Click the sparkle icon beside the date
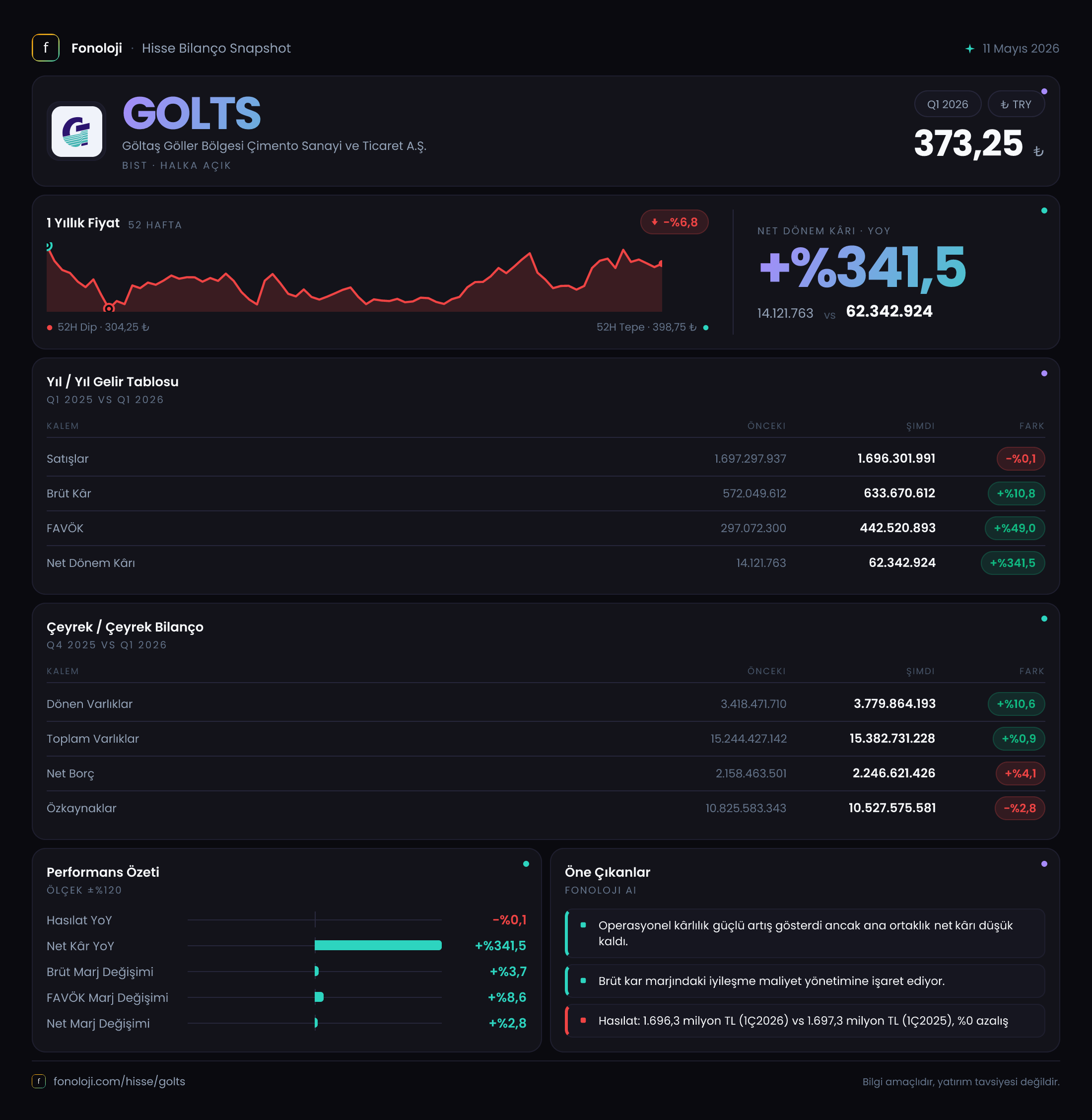Screen dimensions: 1092x1120 (969, 49)
